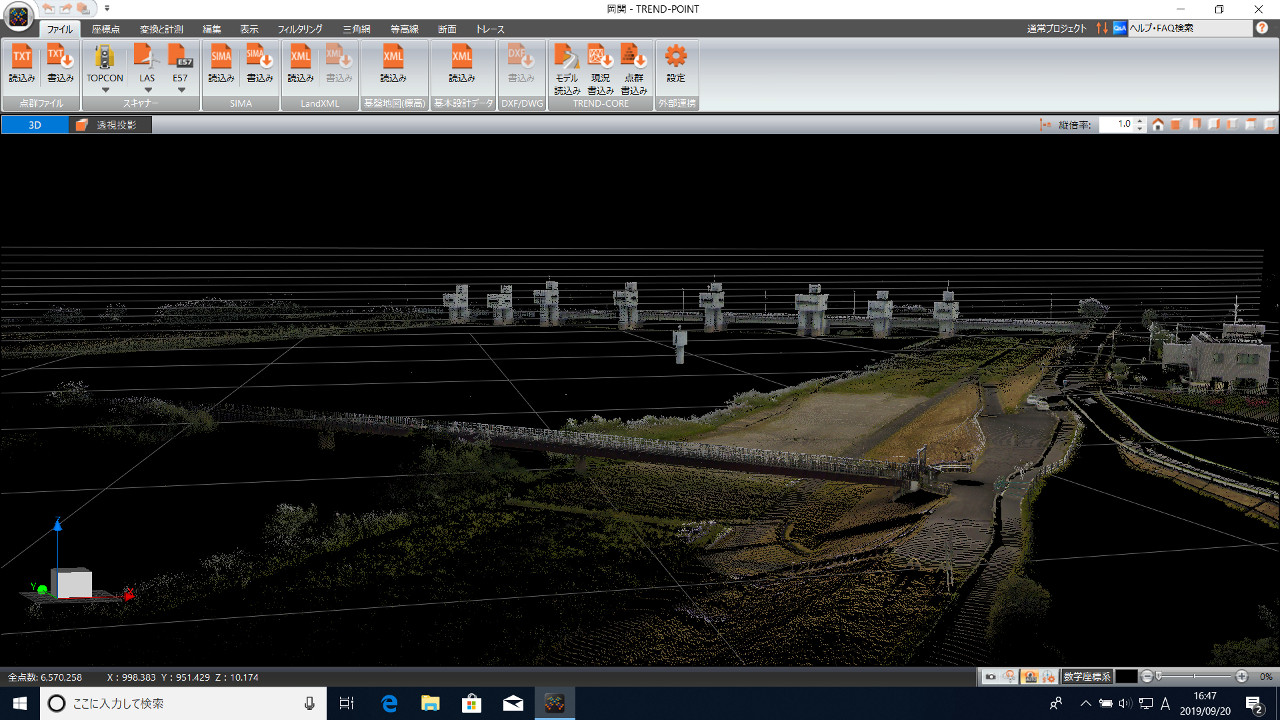1280x720 pixels.
Task: Click the black background color swatch
Action: pos(1126,677)
